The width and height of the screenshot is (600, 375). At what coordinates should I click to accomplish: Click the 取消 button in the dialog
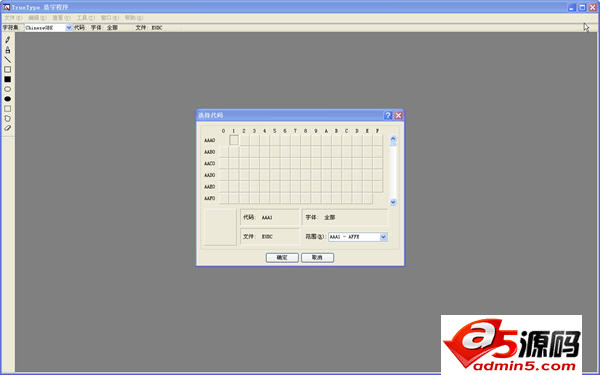[317, 258]
